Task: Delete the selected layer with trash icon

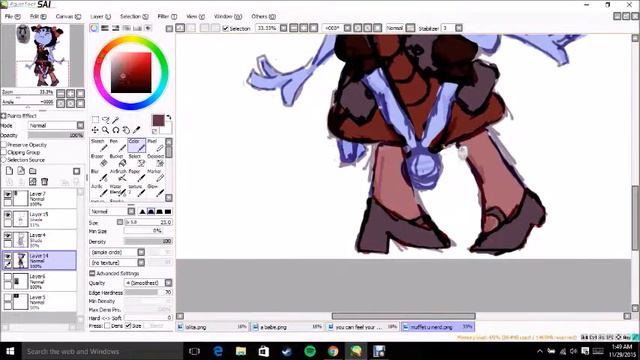Action: click(x=44, y=181)
